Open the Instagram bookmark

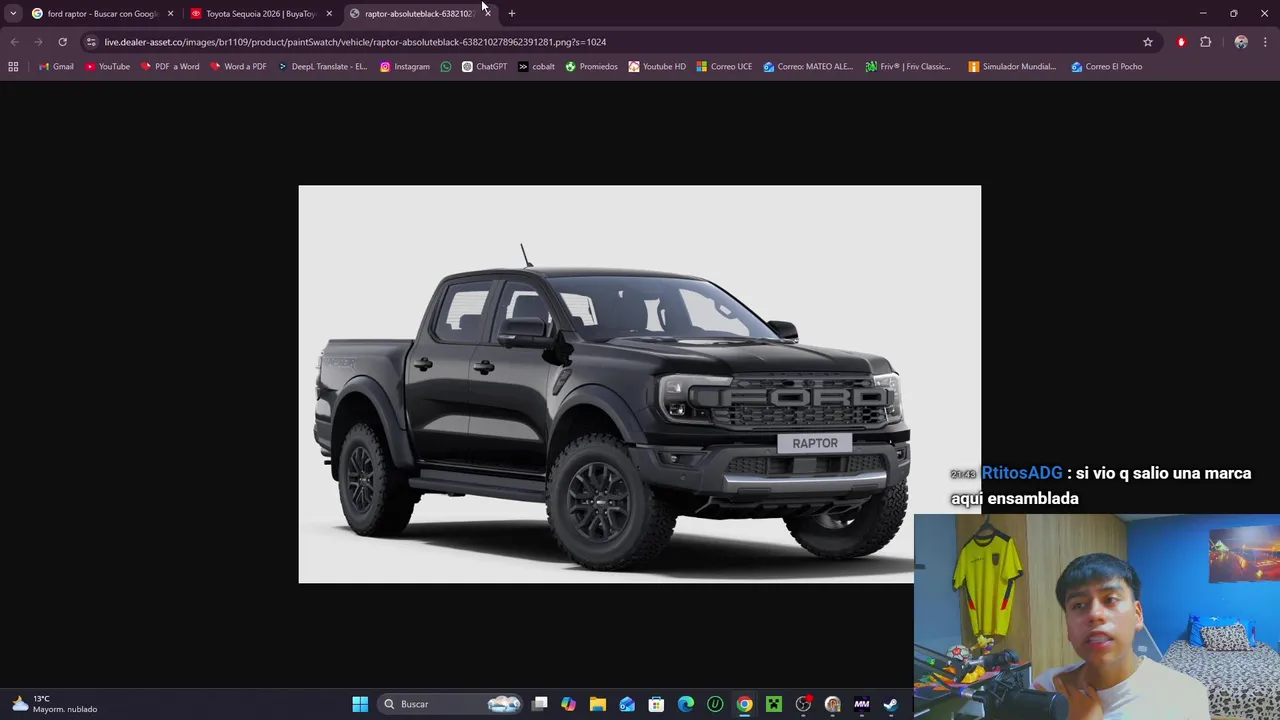click(405, 67)
